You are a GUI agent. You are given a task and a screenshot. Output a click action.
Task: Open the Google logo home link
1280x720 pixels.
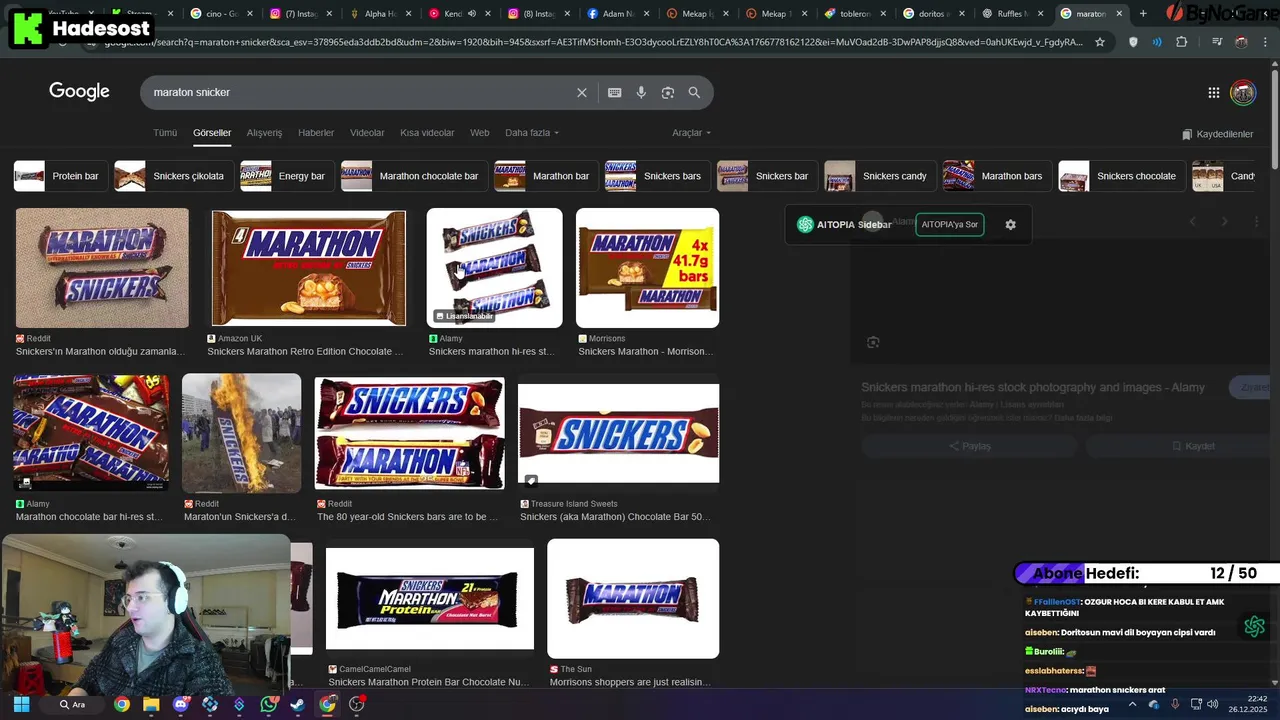[79, 92]
